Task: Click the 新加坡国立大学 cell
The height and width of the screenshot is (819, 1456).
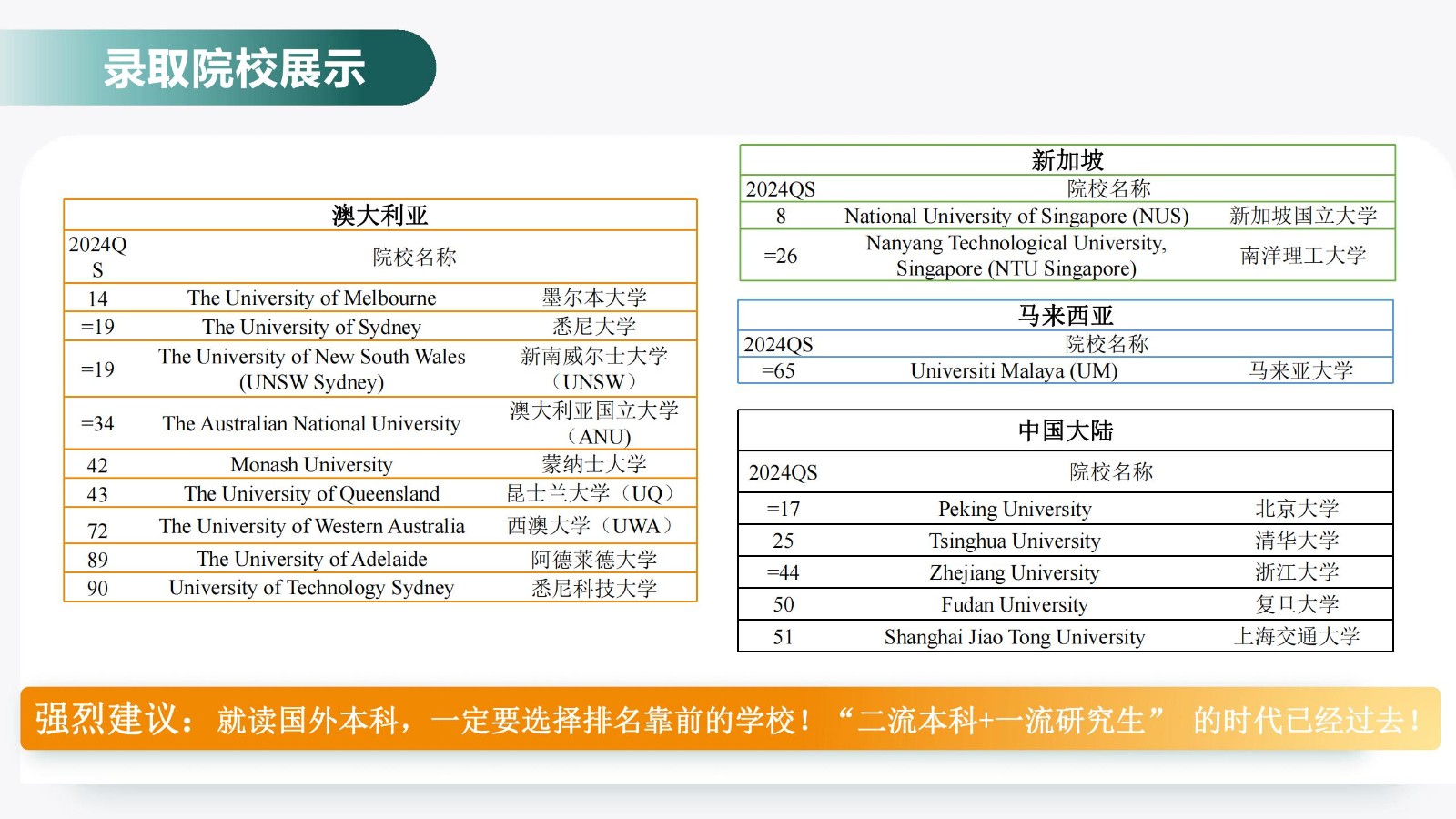Action: [x=1303, y=216]
